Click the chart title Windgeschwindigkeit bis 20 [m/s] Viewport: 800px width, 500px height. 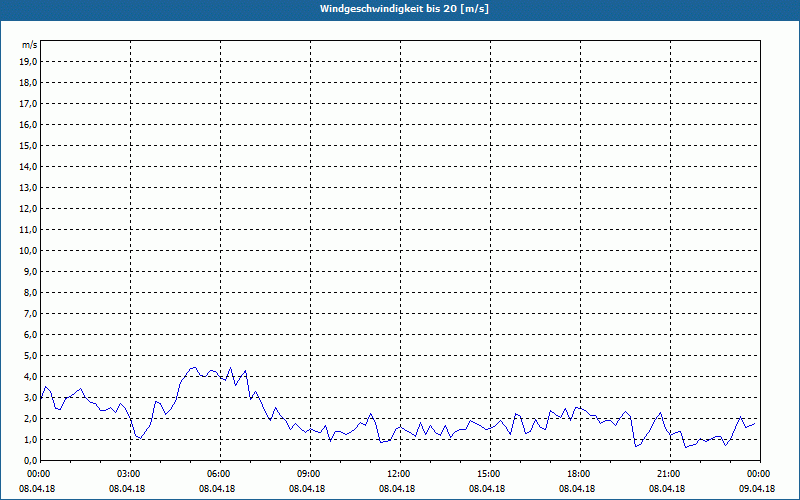(x=404, y=9)
